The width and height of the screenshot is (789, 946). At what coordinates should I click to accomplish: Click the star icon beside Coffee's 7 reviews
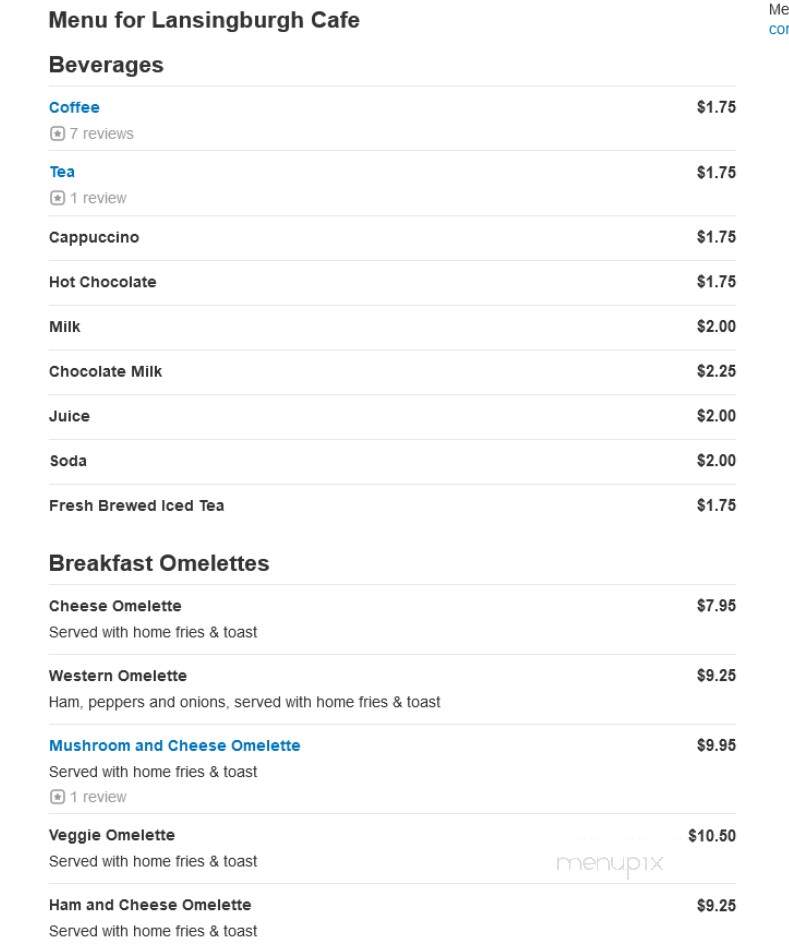tap(57, 133)
